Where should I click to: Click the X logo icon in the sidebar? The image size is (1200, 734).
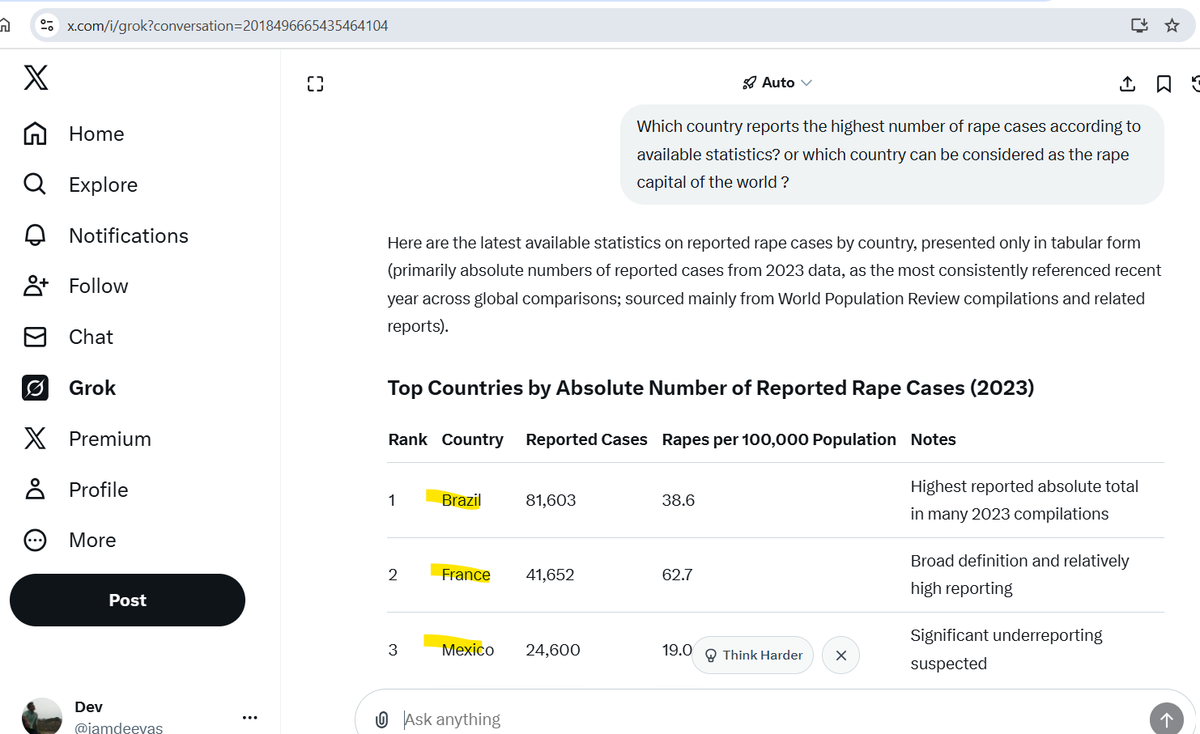click(x=35, y=78)
